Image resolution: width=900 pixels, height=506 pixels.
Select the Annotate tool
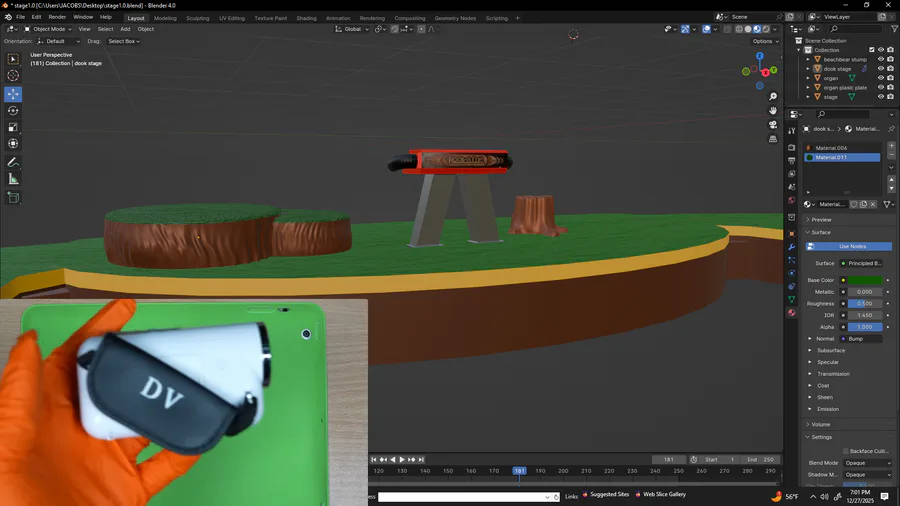coord(13,162)
